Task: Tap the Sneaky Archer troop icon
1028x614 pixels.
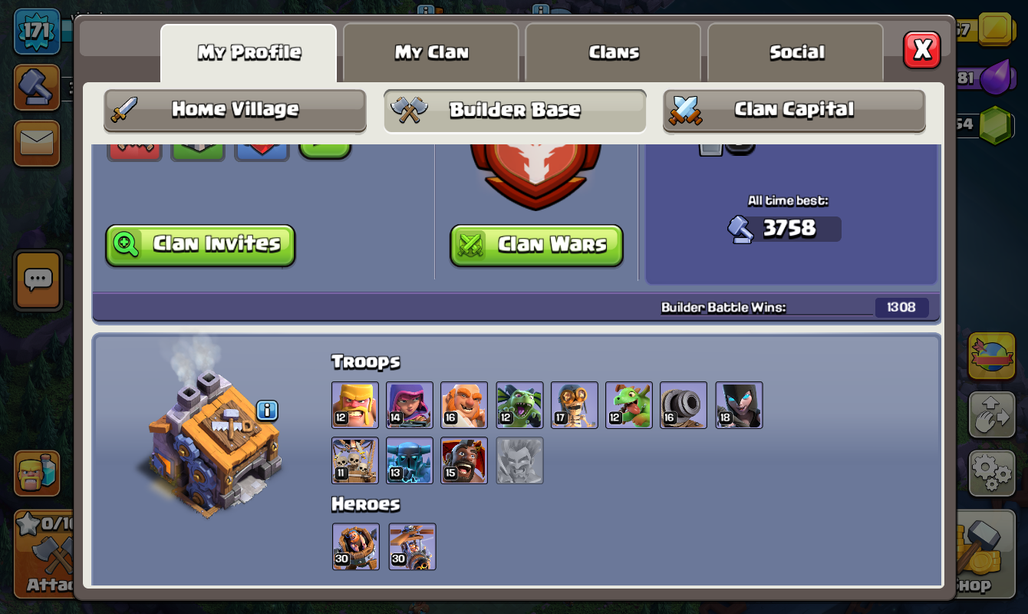Action: pyautogui.click(x=409, y=405)
